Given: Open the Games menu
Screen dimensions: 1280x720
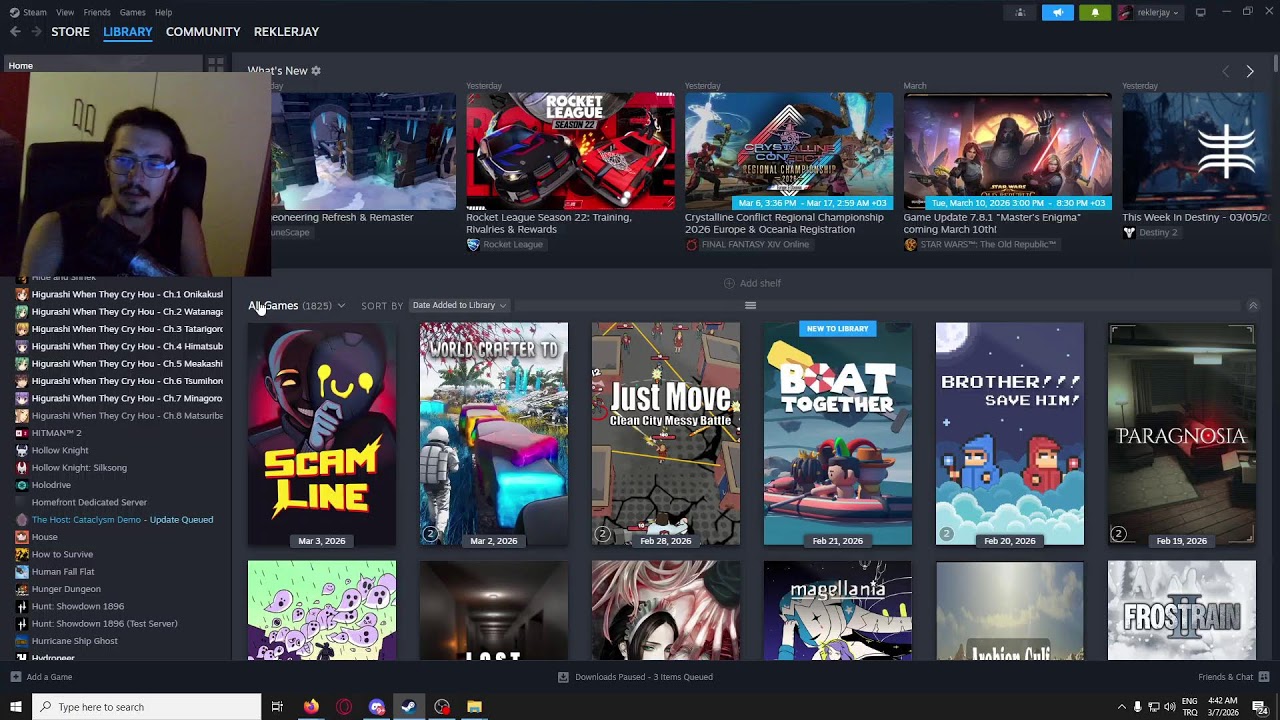Looking at the screenshot, I should click(132, 12).
